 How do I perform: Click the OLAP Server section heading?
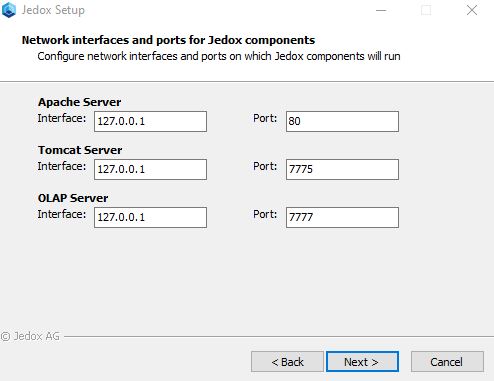point(73,198)
